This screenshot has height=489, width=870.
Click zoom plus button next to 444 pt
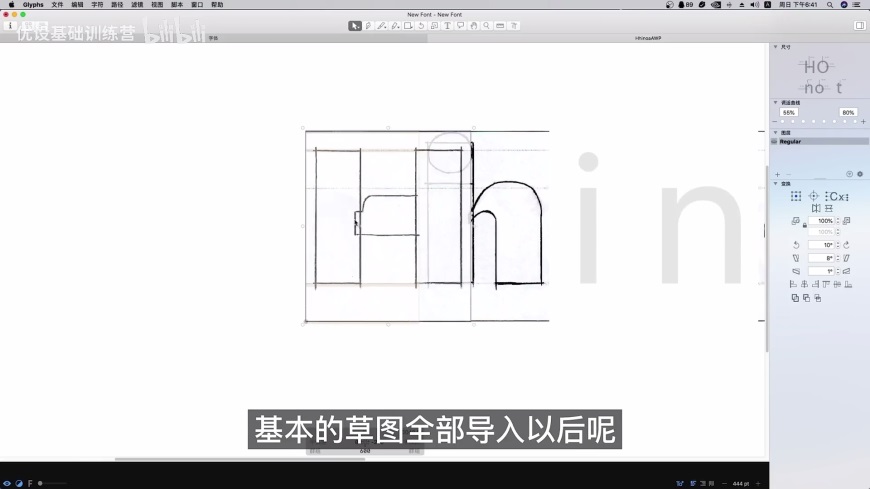758,483
